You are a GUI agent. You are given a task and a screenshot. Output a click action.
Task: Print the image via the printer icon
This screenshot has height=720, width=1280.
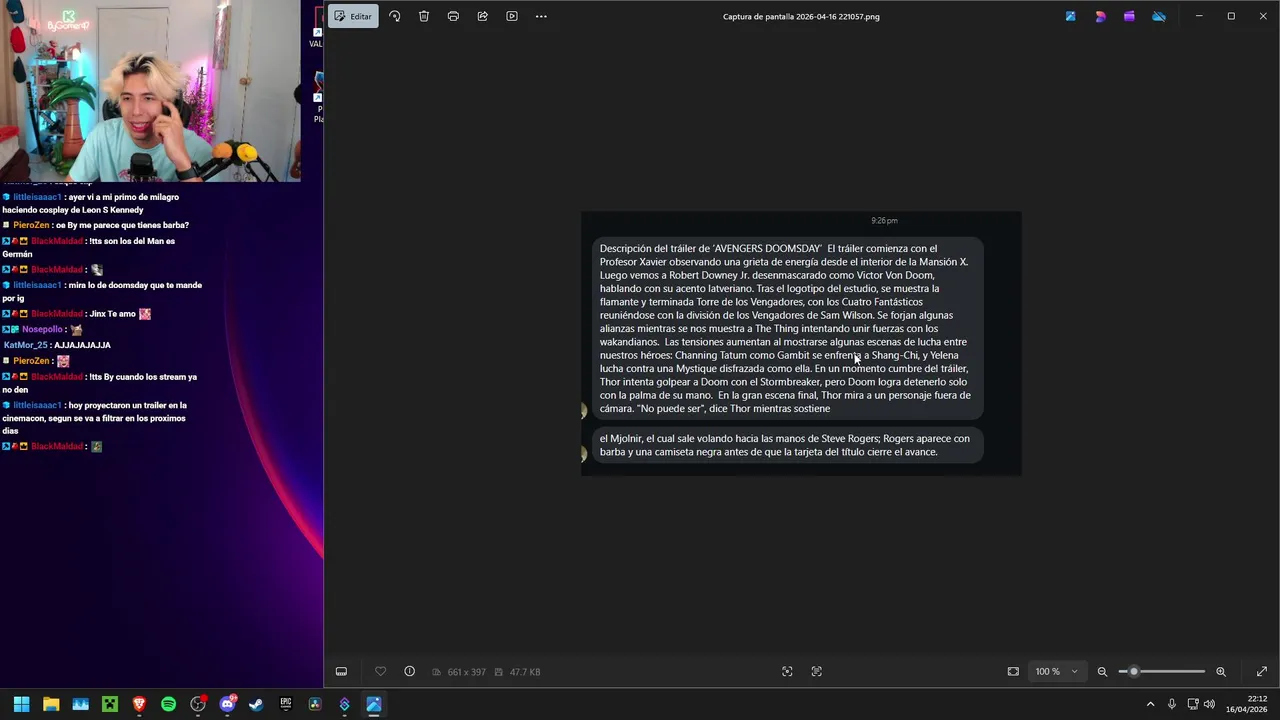(453, 16)
